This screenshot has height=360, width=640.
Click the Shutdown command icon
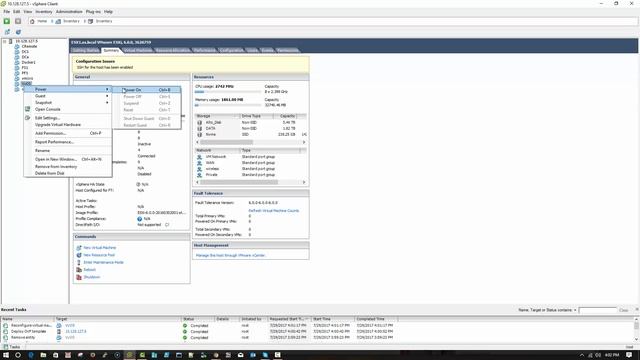(x=79, y=277)
